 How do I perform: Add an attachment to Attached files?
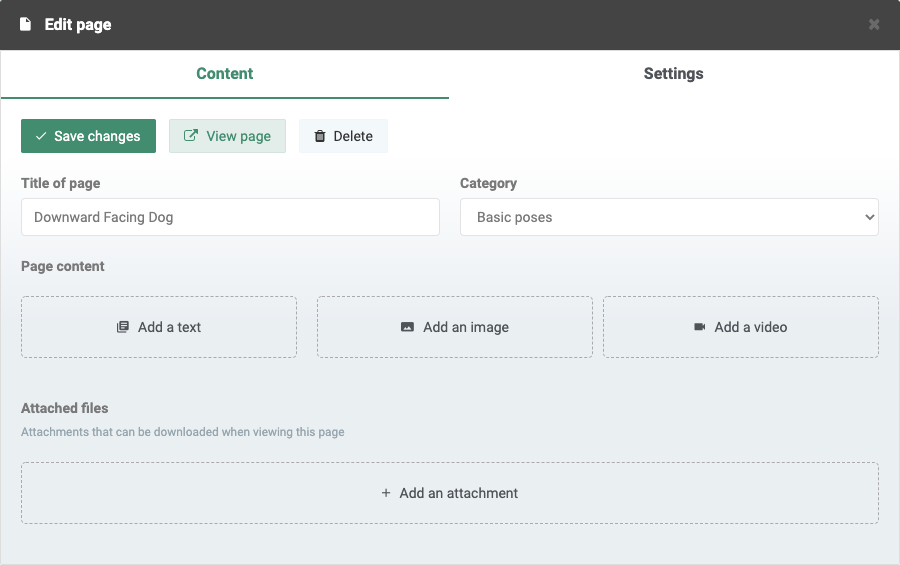point(450,493)
